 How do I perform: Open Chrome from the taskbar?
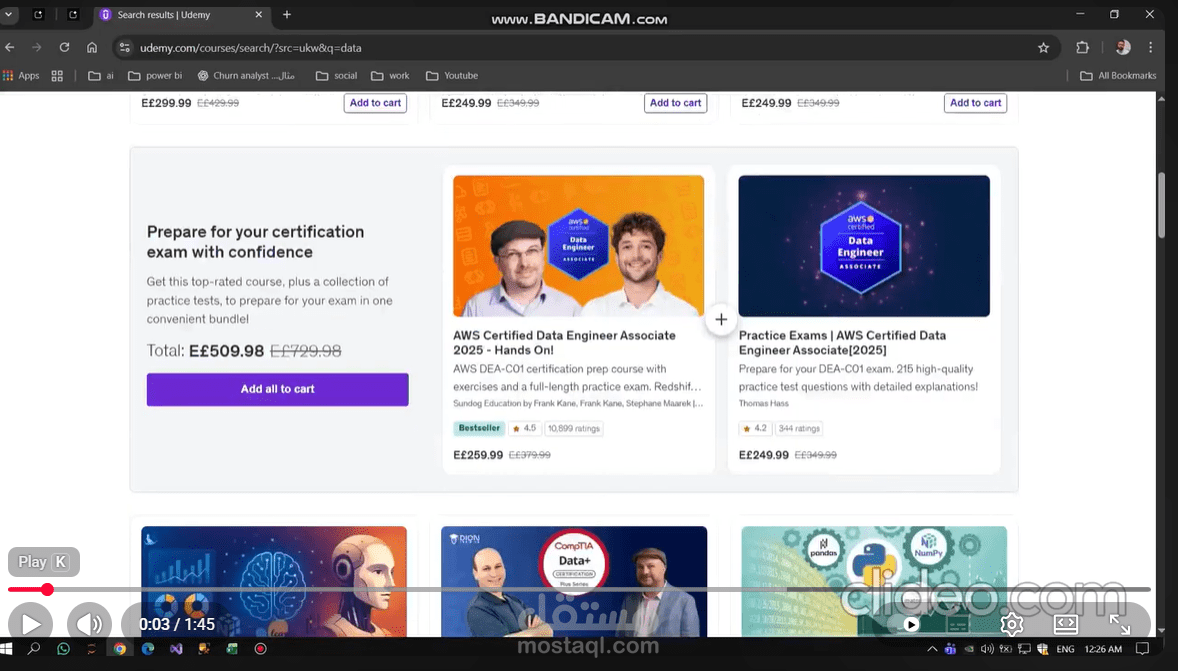pyautogui.click(x=119, y=648)
